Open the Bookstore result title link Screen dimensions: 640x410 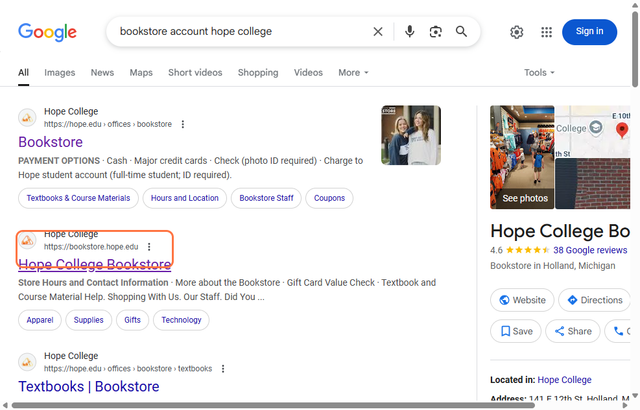pyautogui.click(x=50, y=142)
